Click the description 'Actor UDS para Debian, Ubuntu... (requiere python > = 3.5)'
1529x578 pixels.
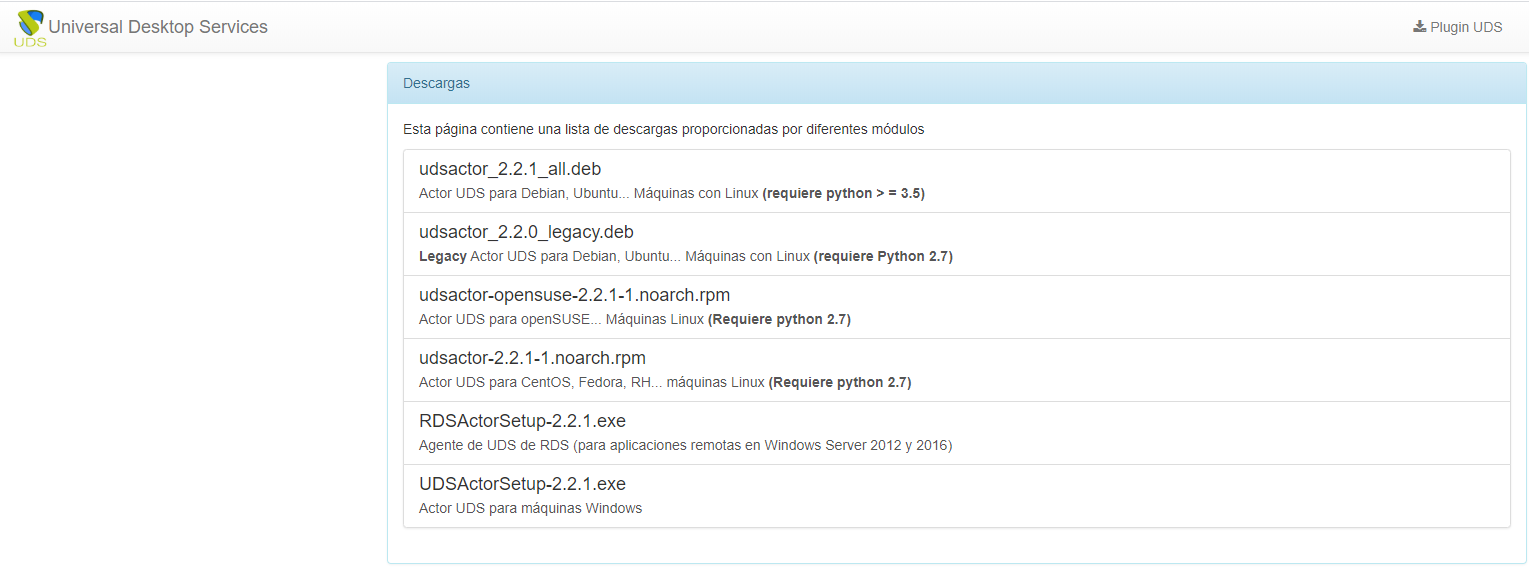click(672, 193)
